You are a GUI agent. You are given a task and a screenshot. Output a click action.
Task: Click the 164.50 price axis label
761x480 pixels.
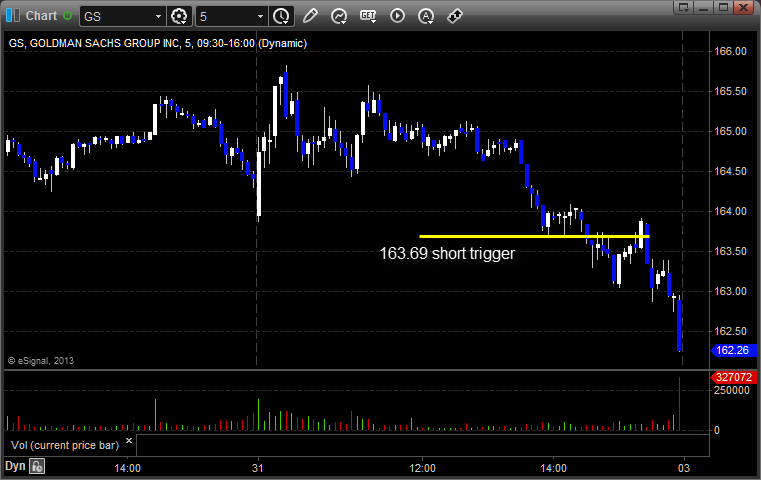[x=730, y=171]
